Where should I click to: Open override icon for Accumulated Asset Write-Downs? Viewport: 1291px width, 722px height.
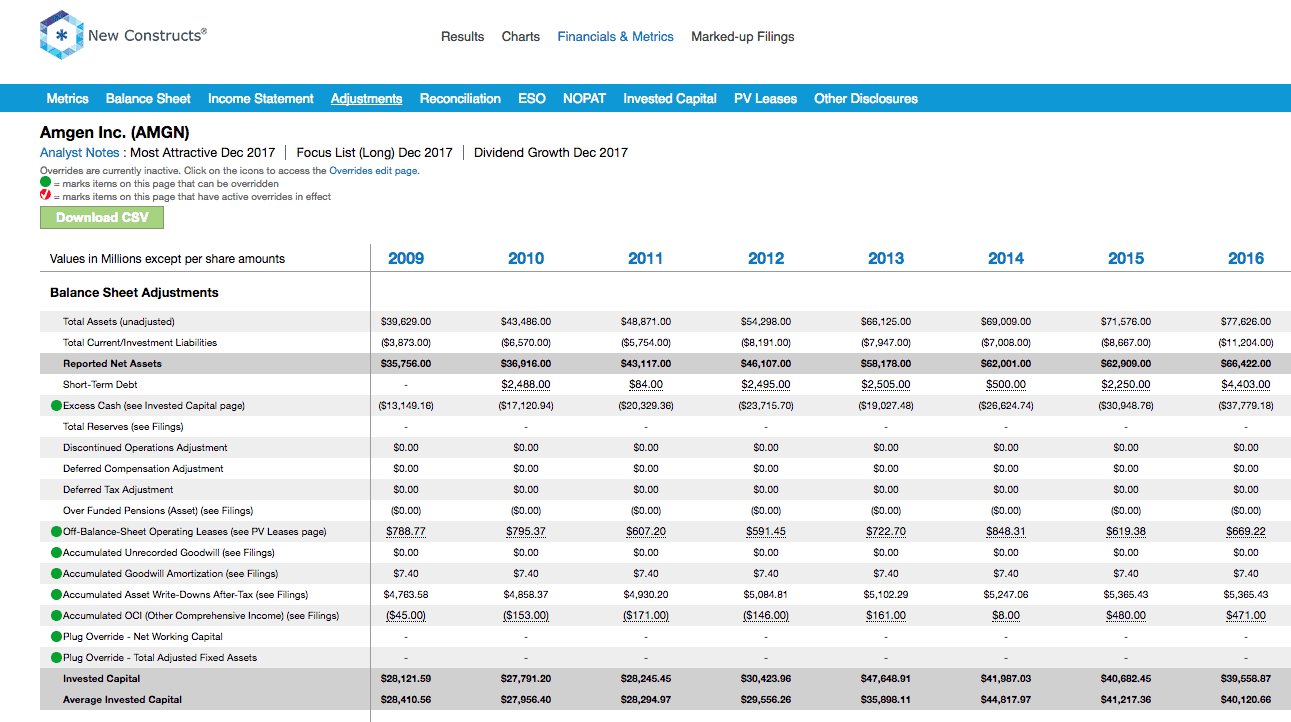coord(56,595)
